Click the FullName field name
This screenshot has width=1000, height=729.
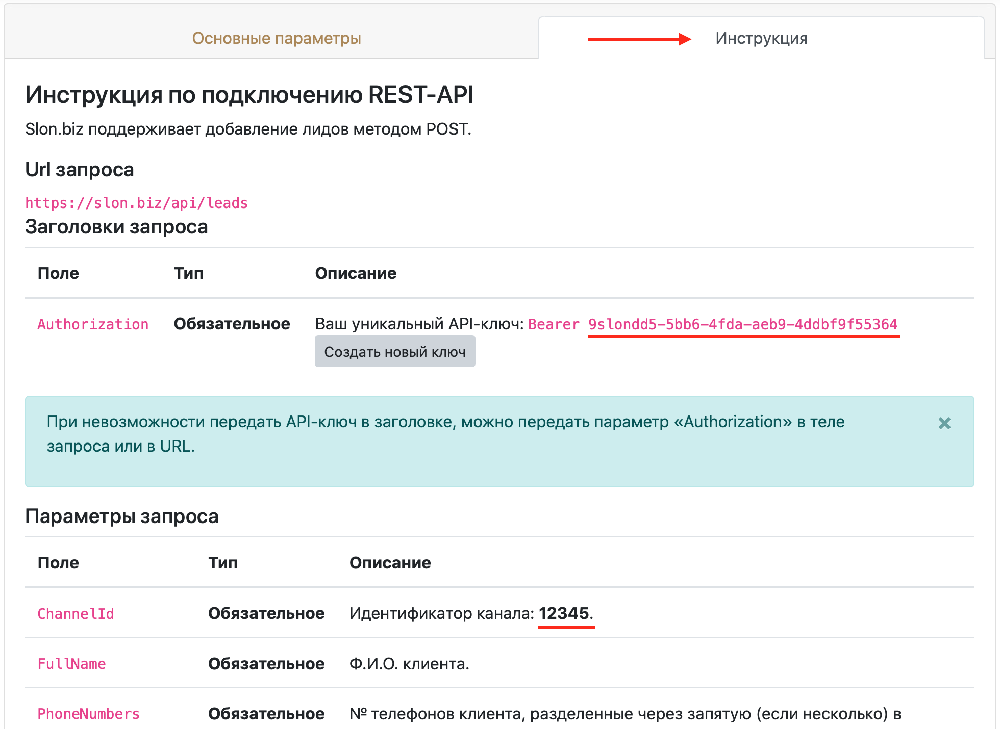71,664
